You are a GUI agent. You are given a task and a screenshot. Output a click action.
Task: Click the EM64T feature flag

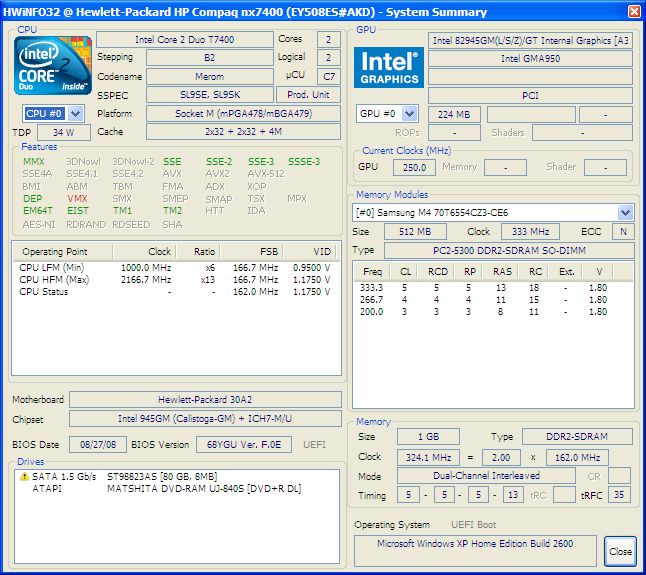click(x=38, y=210)
